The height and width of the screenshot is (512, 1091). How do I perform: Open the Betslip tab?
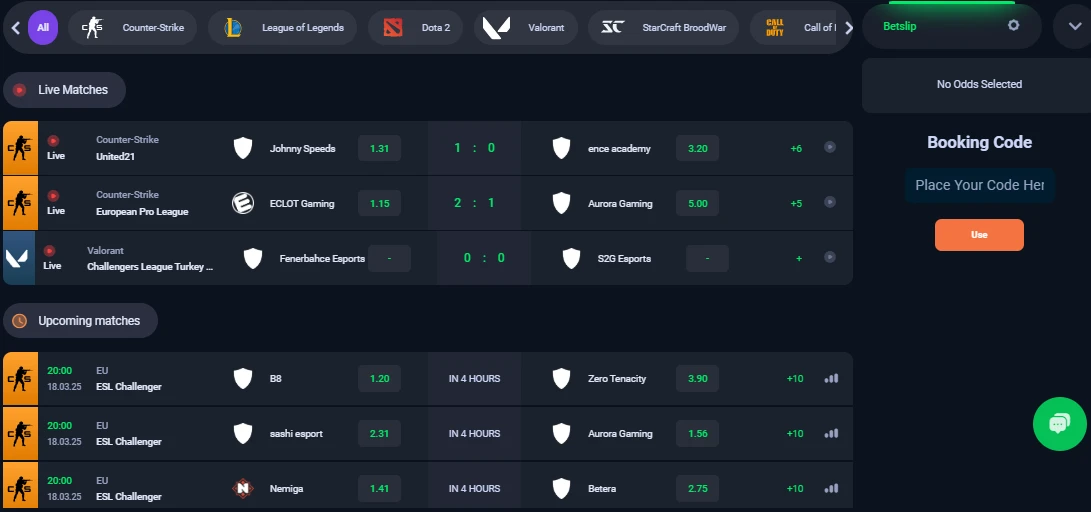pos(900,26)
